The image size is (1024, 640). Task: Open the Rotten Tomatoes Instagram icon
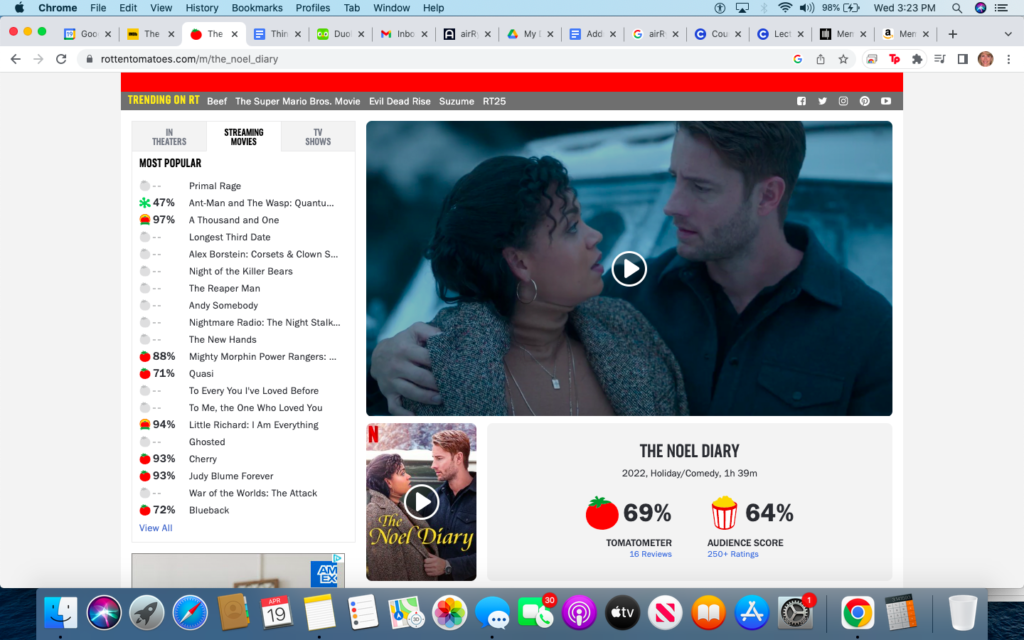pos(843,101)
